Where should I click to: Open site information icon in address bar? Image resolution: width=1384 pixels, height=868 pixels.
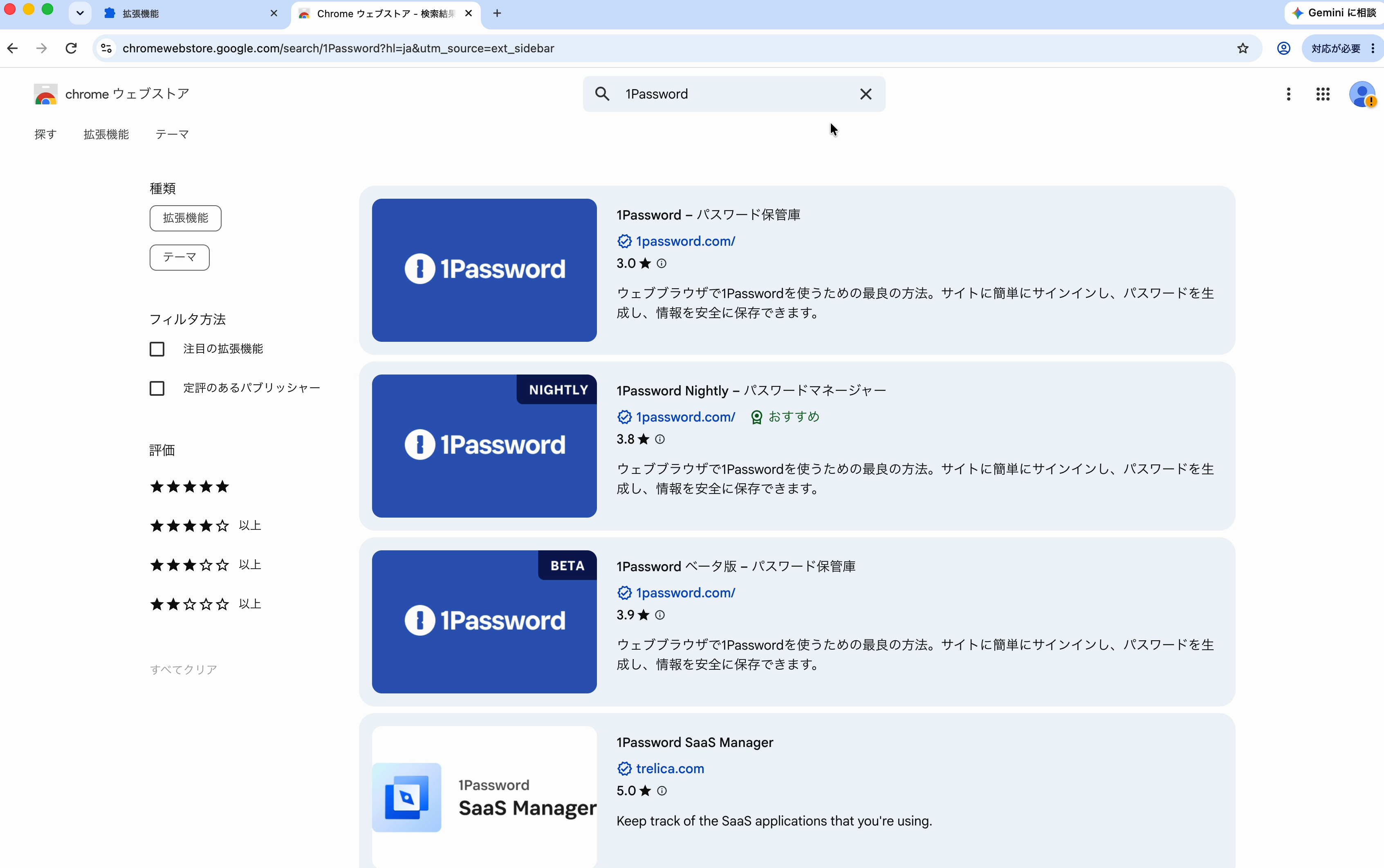tap(107, 48)
